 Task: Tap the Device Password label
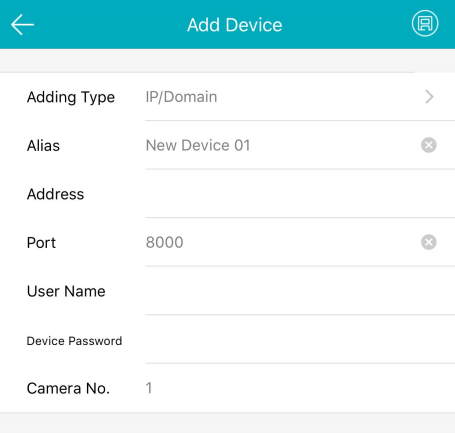(x=74, y=341)
